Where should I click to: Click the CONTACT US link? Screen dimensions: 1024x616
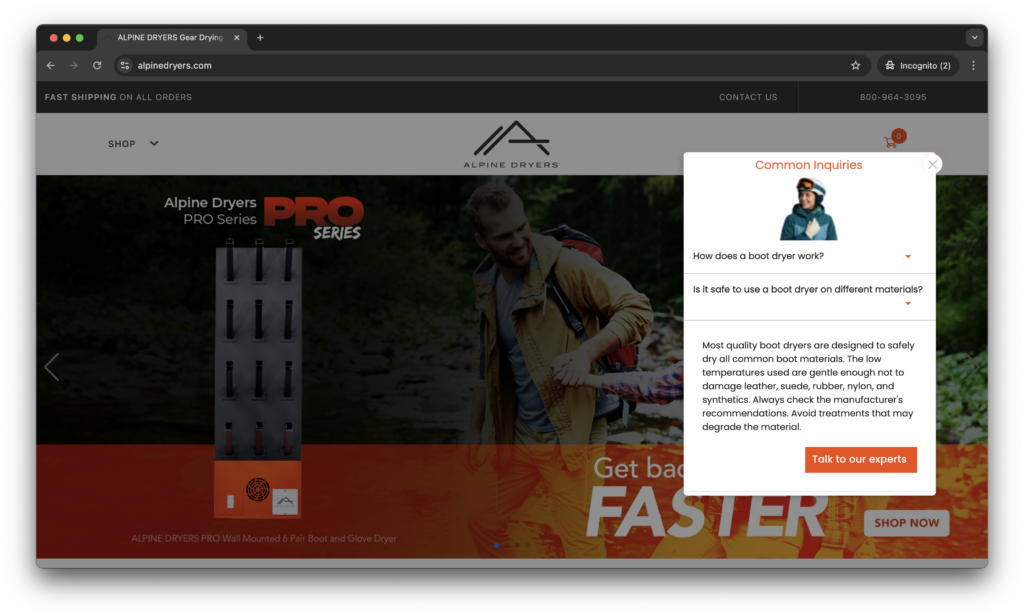coord(747,97)
